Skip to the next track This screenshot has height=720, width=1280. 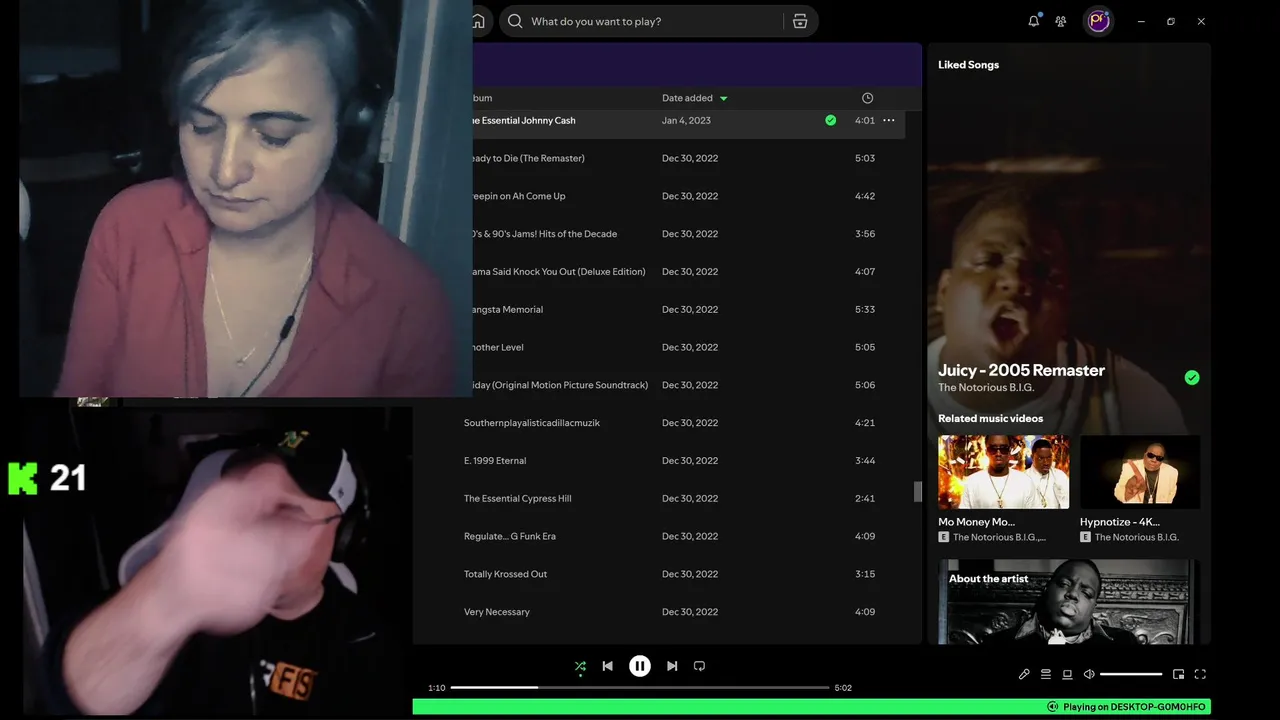coord(672,666)
